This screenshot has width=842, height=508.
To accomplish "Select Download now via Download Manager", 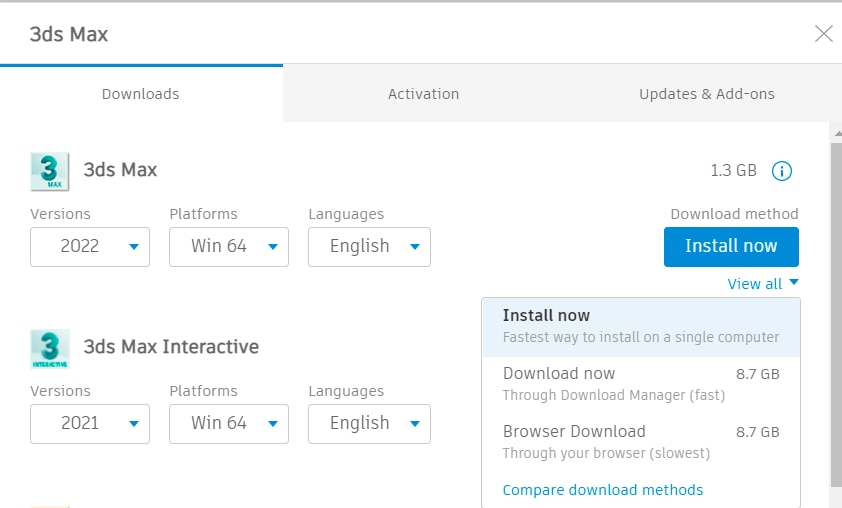I will coord(641,384).
